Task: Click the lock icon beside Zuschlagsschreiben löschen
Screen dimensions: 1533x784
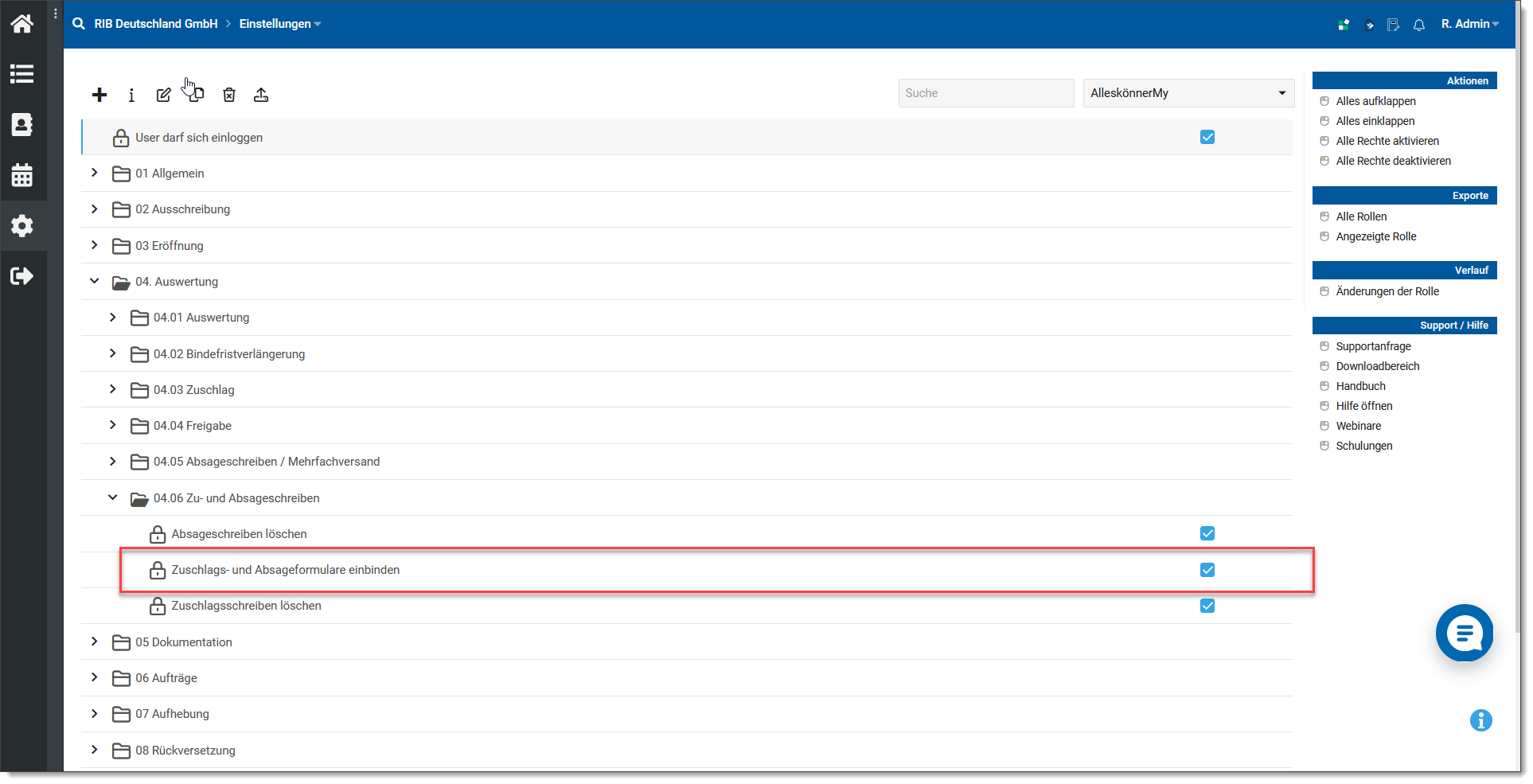Action: tap(158, 606)
